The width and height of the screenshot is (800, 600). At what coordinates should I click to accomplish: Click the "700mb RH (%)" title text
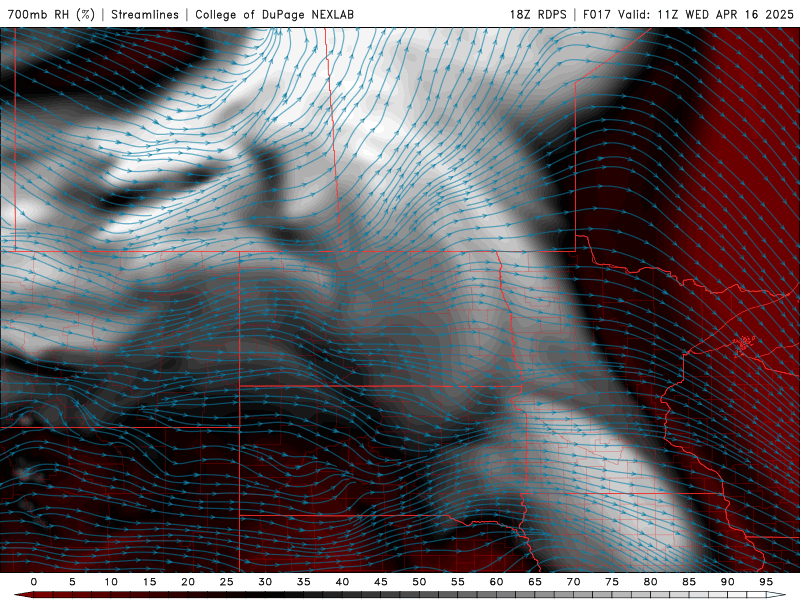(x=51, y=14)
